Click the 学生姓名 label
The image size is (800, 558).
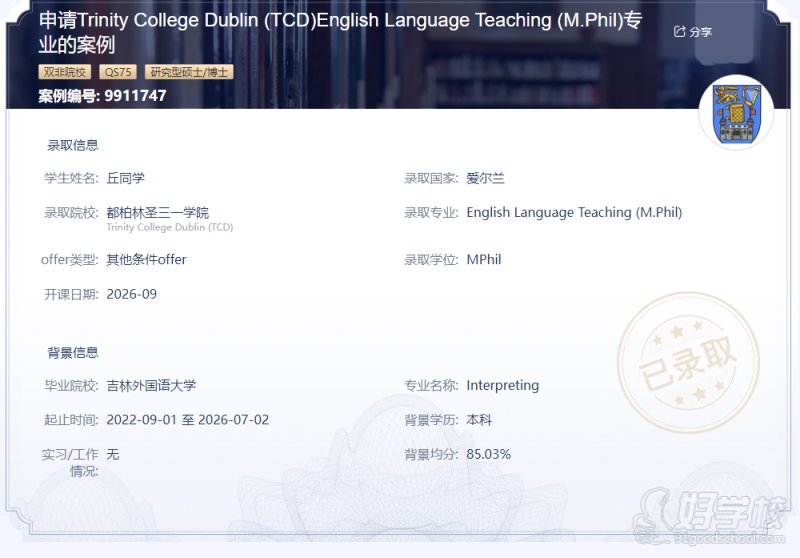pyautogui.click(x=71, y=178)
